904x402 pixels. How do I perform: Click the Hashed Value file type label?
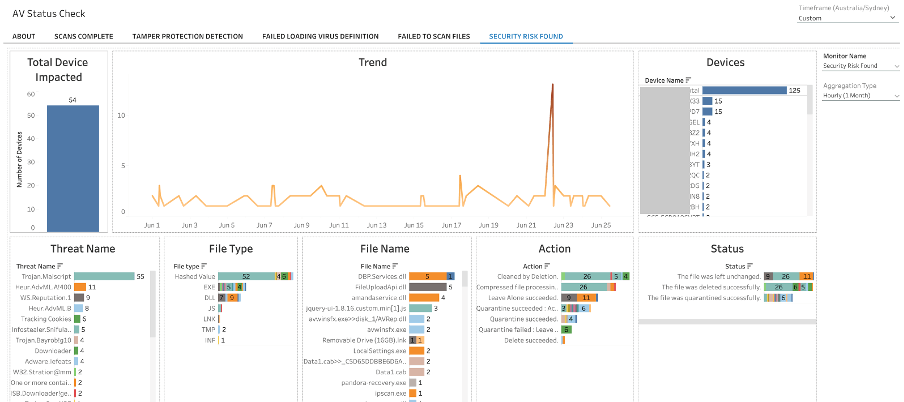[194, 277]
